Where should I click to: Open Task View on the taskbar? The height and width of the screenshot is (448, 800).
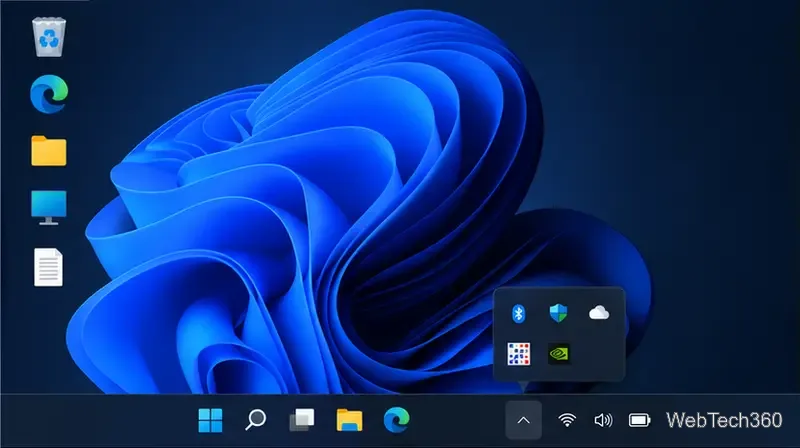click(302, 420)
